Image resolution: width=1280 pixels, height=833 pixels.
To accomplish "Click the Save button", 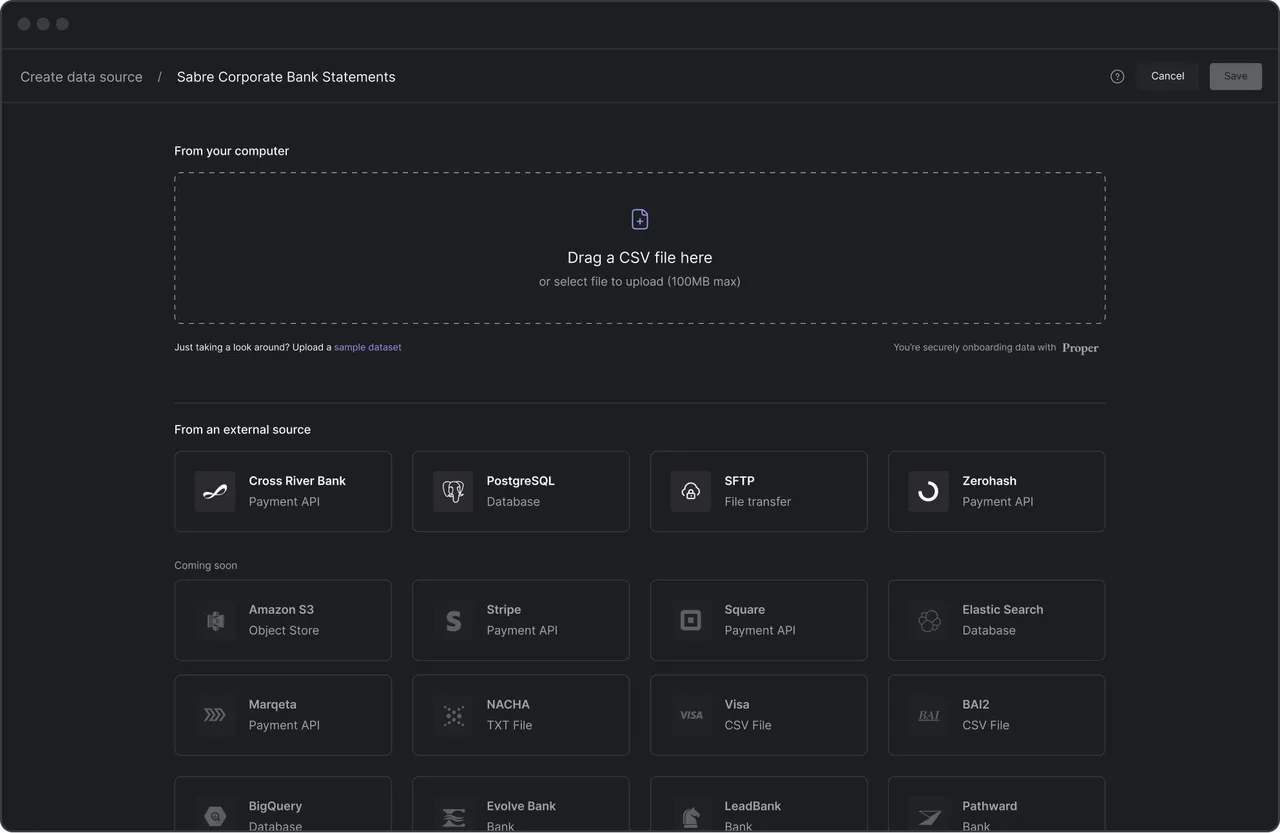I will click(1235, 76).
